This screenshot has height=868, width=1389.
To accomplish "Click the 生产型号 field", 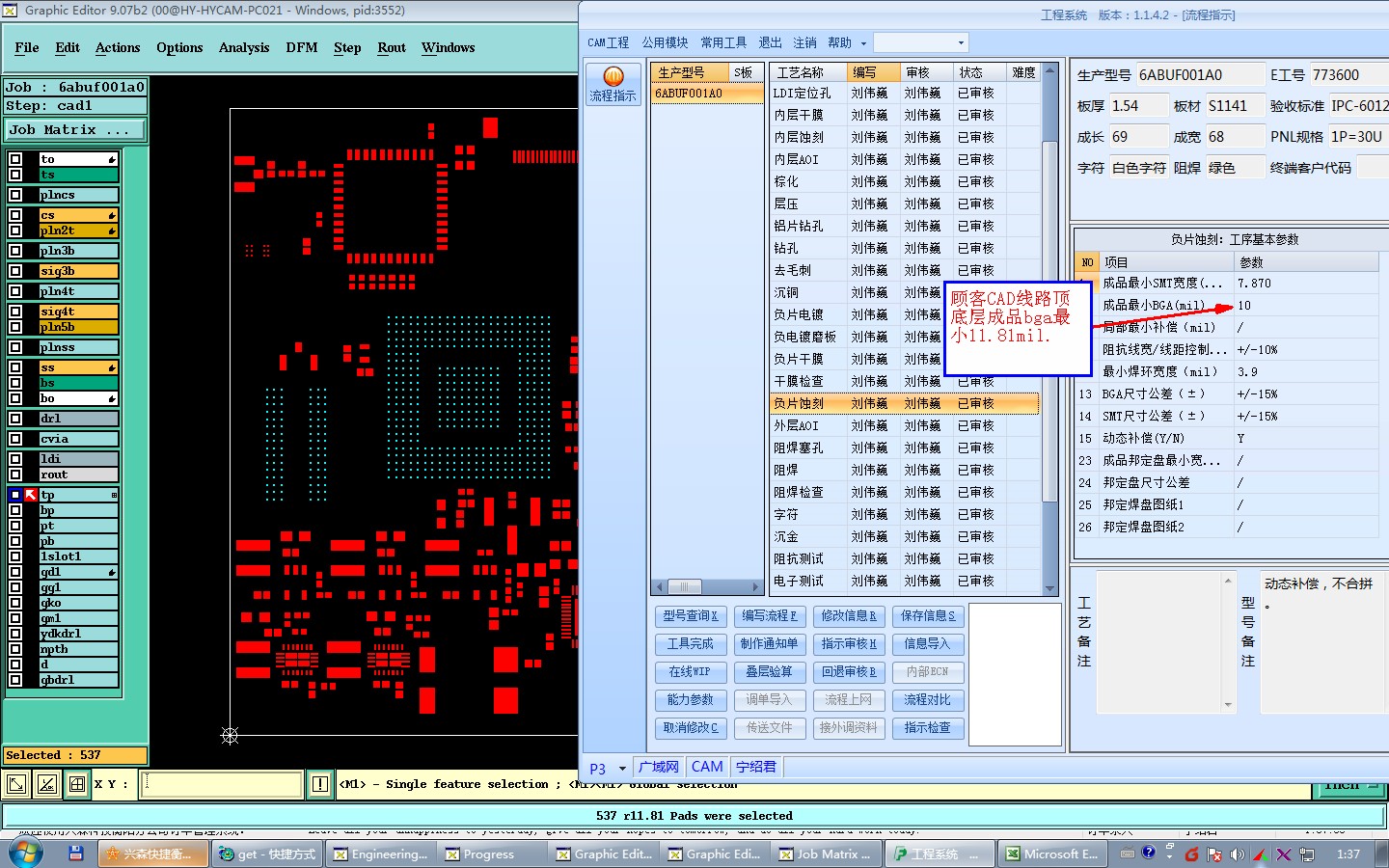I will click(1199, 74).
